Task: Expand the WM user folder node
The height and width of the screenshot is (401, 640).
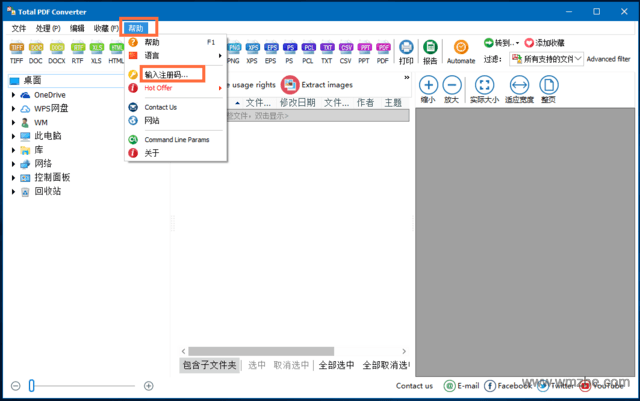Action: 13,123
